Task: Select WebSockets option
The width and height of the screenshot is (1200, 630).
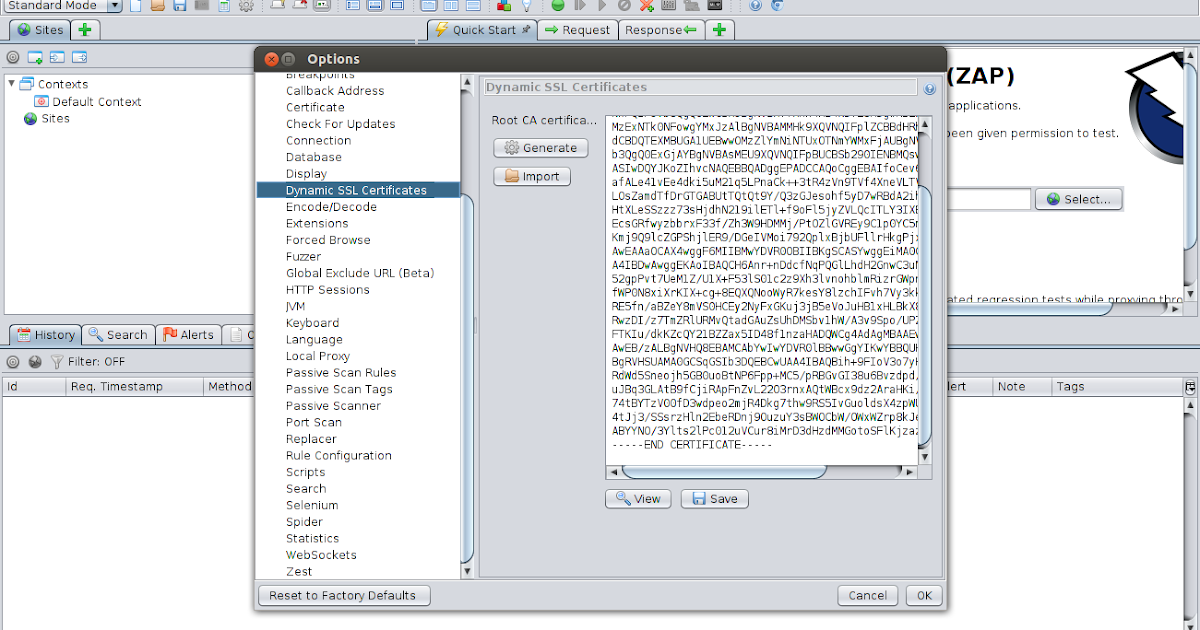Action: coord(321,555)
